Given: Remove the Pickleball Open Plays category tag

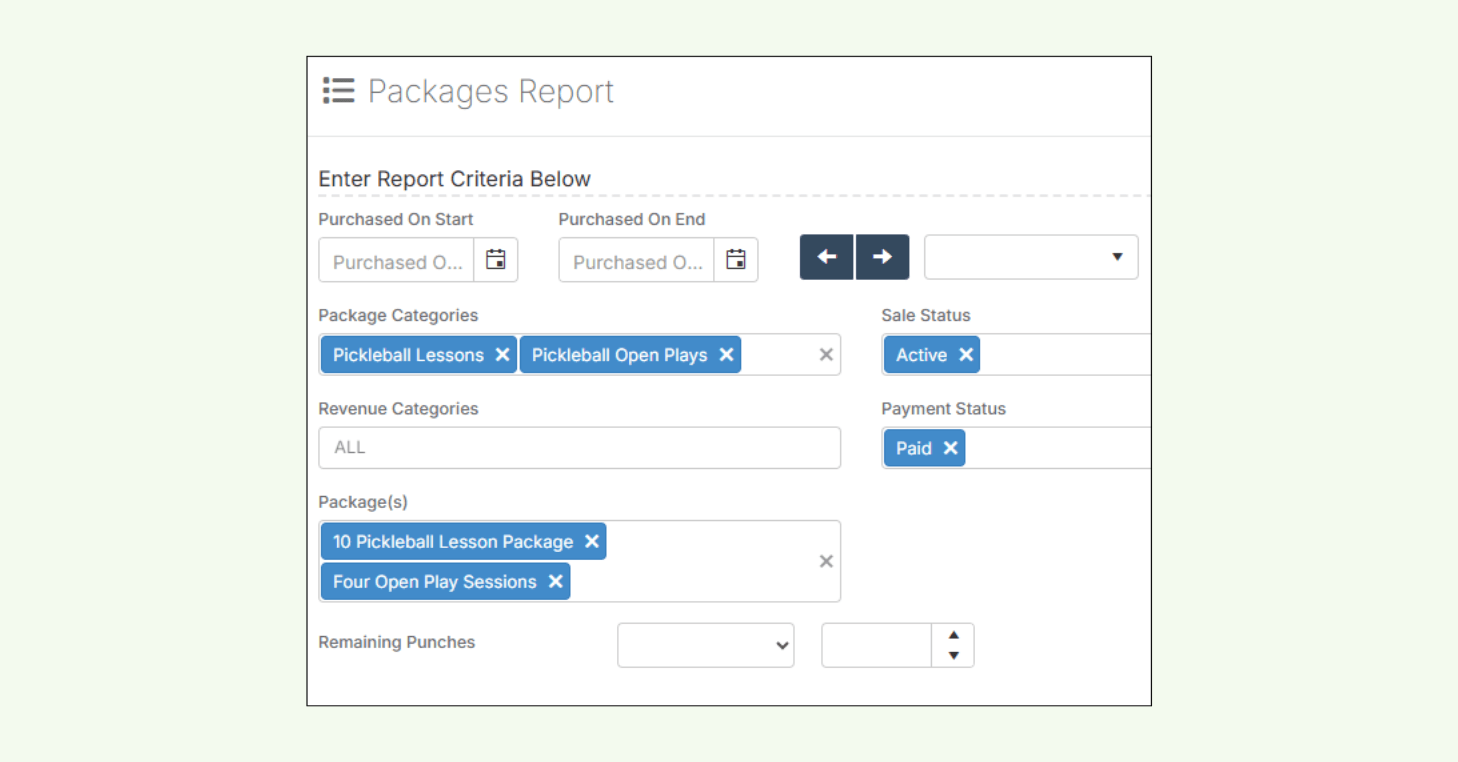Looking at the screenshot, I should click(x=727, y=355).
